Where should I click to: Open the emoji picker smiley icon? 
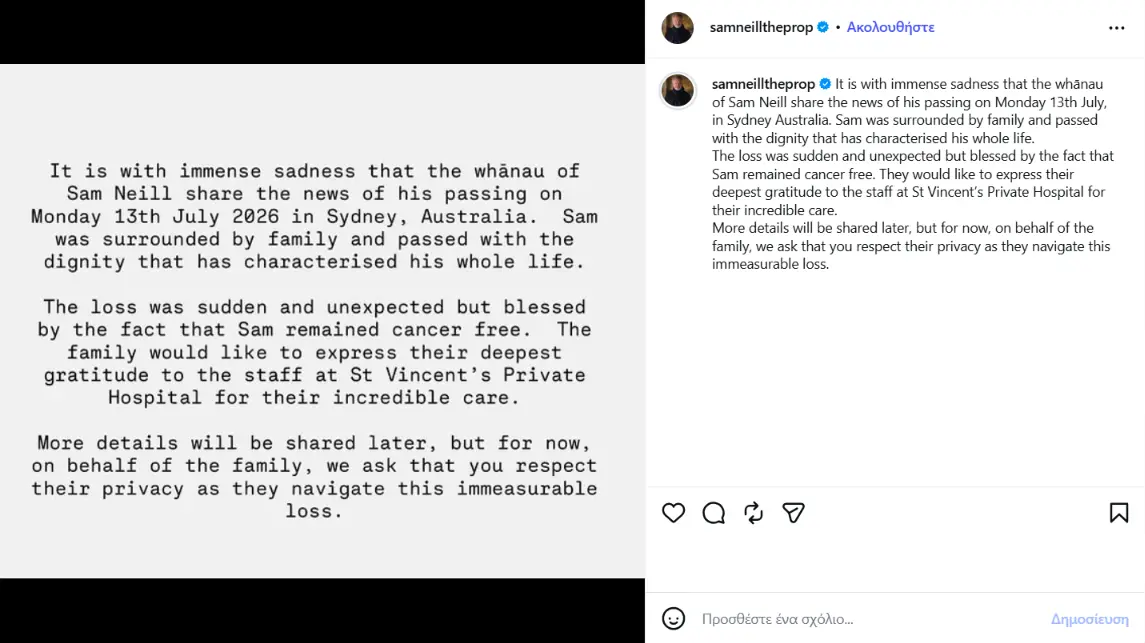[x=673, y=619]
